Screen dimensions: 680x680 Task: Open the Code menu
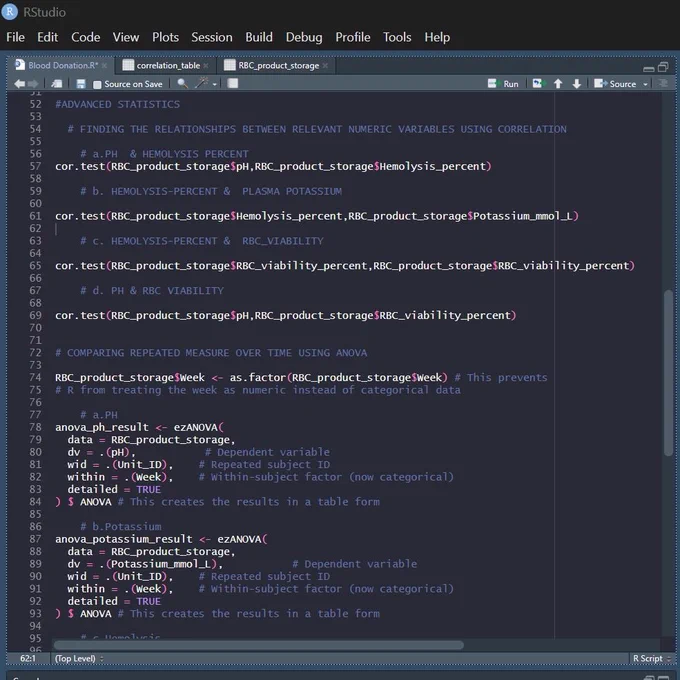85,37
